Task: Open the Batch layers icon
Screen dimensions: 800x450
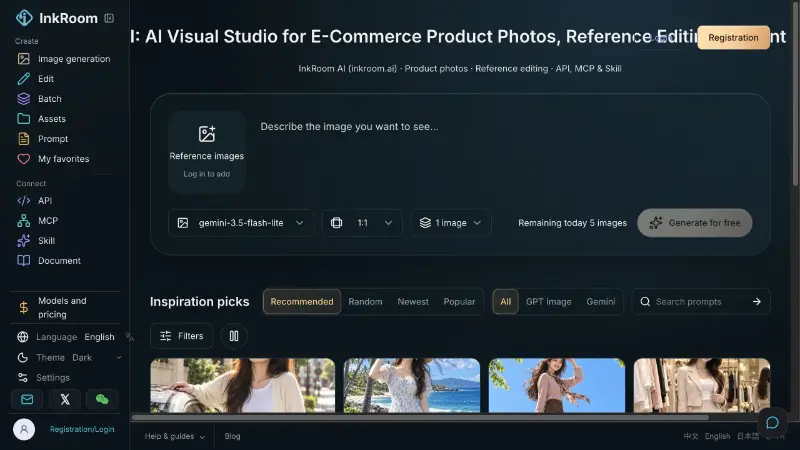Action: pos(23,98)
